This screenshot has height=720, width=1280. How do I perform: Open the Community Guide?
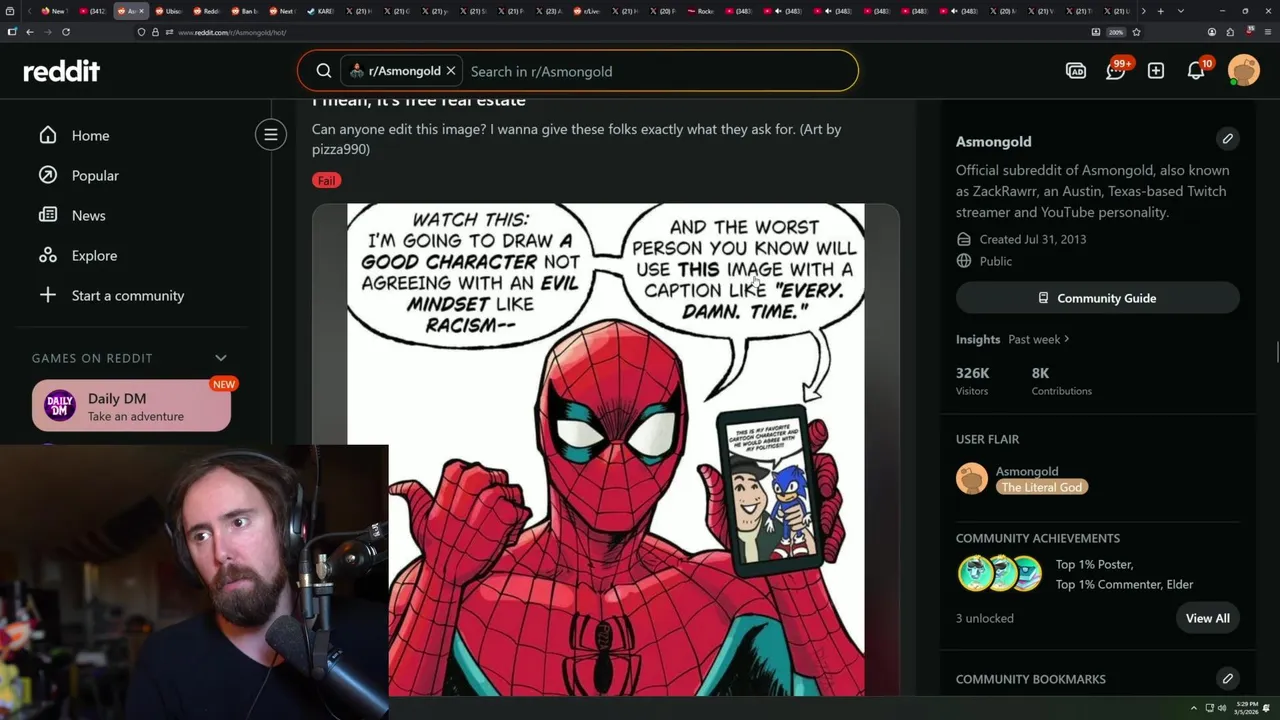pos(1098,298)
